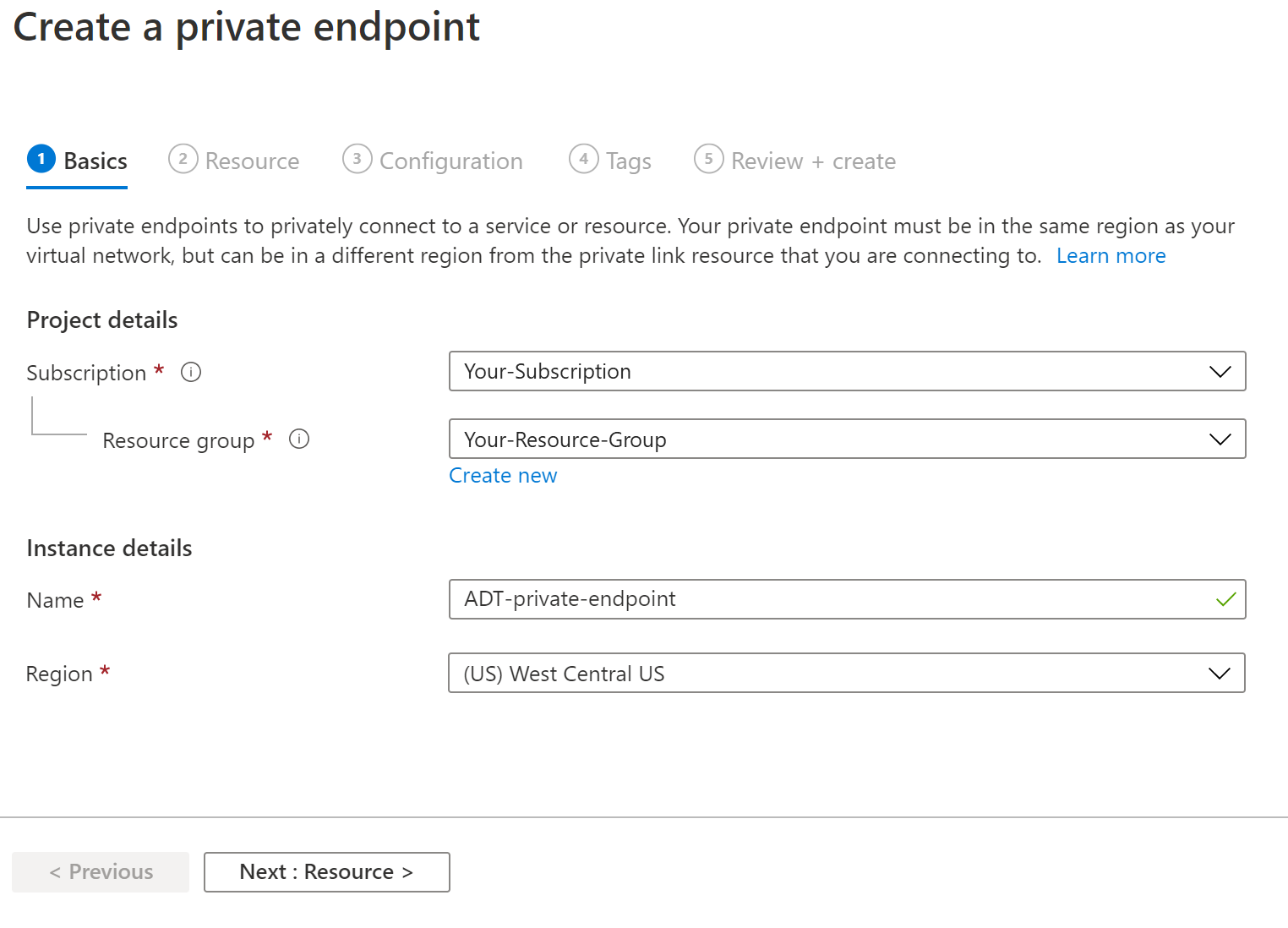
Task: Click the step 1 circle icon for Basics
Action: click(x=41, y=159)
